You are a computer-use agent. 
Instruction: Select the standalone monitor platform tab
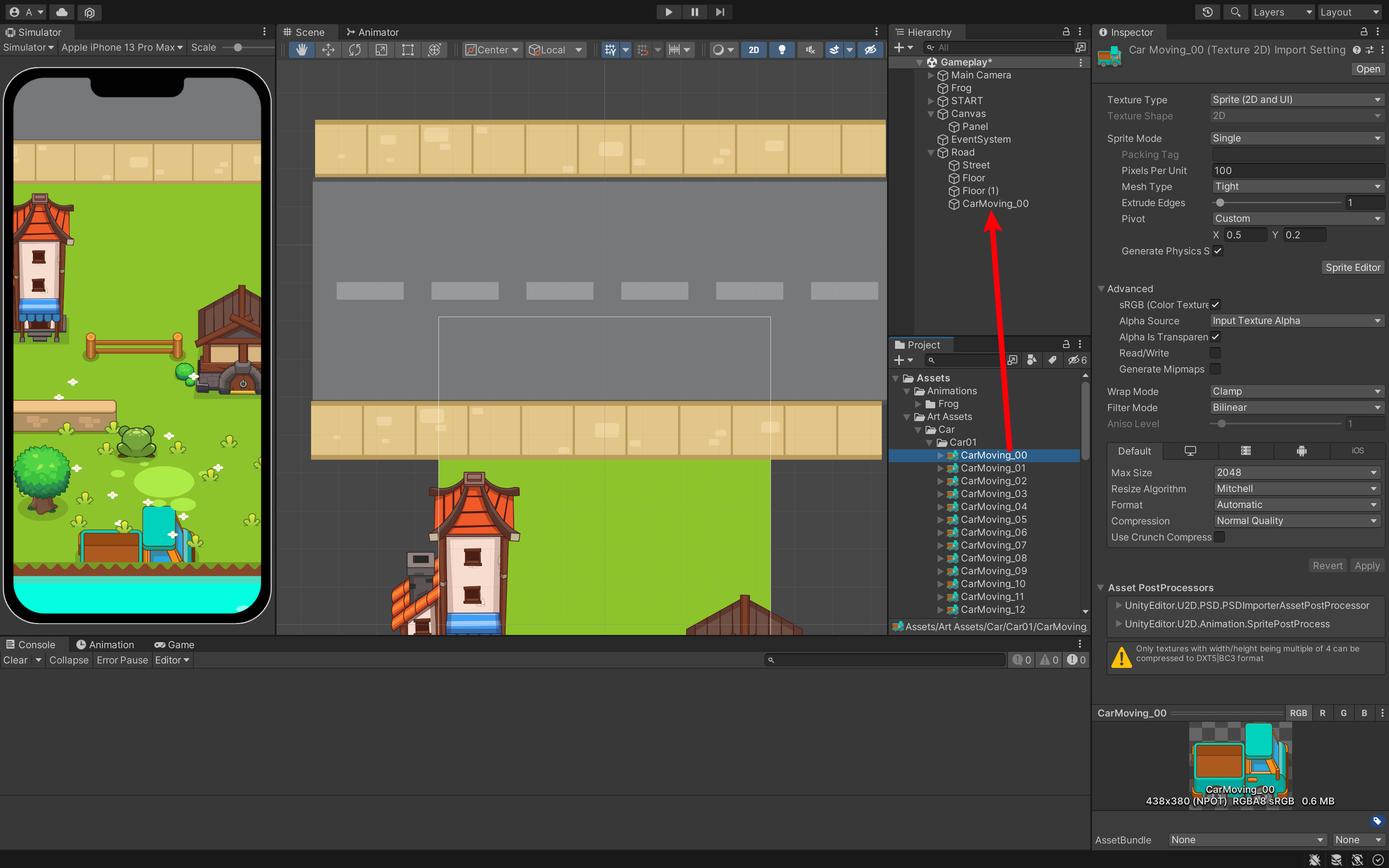click(x=1190, y=450)
